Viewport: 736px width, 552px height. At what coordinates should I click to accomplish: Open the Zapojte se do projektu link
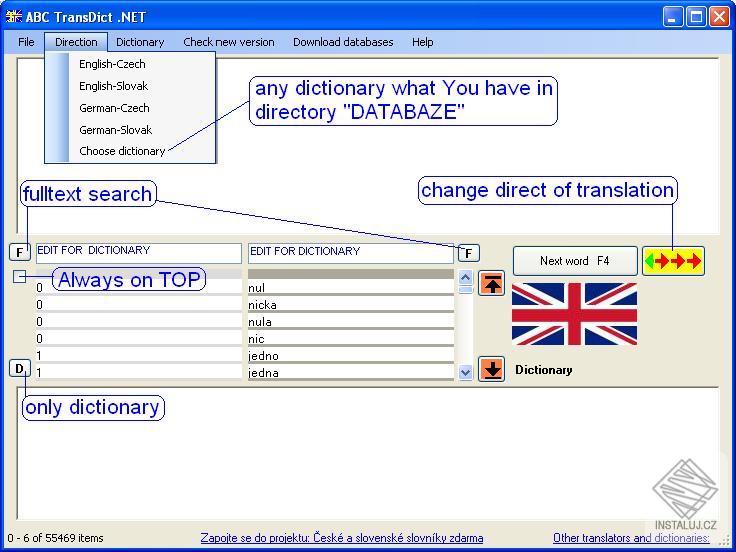click(x=342, y=538)
